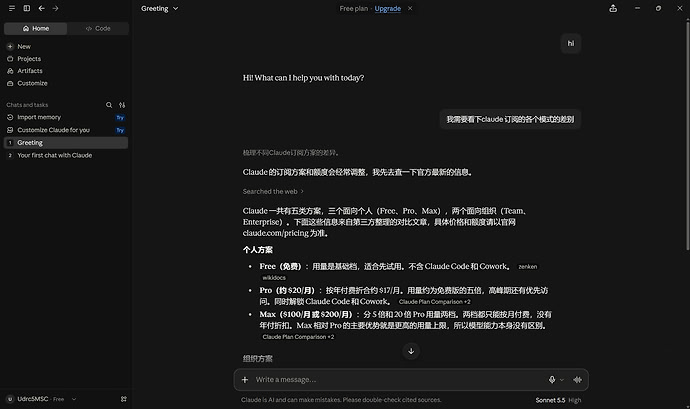Open the chats filter icon
Viewport: 690px width, 409px height.
[122, 105]
